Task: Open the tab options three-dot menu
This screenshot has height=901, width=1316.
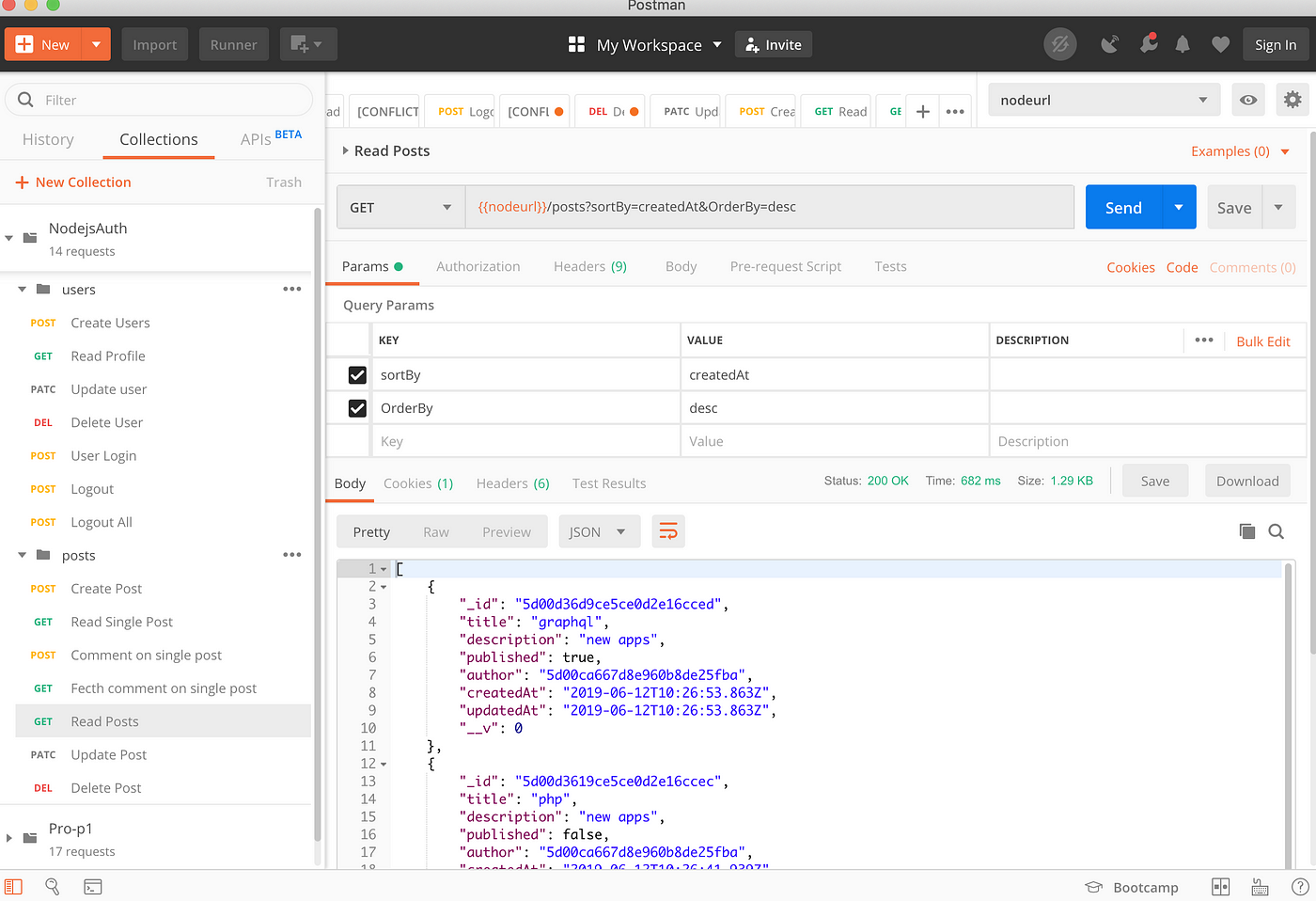Action: click(x=955, y=111)
